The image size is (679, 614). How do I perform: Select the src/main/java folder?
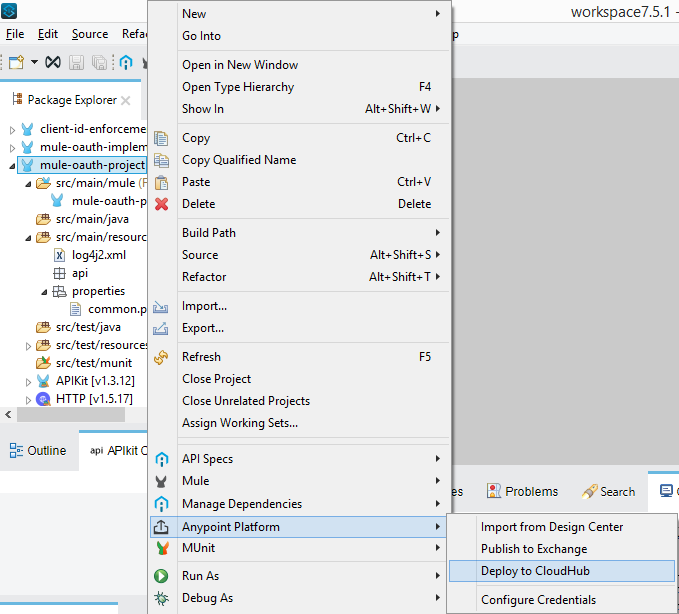point(92,219)
